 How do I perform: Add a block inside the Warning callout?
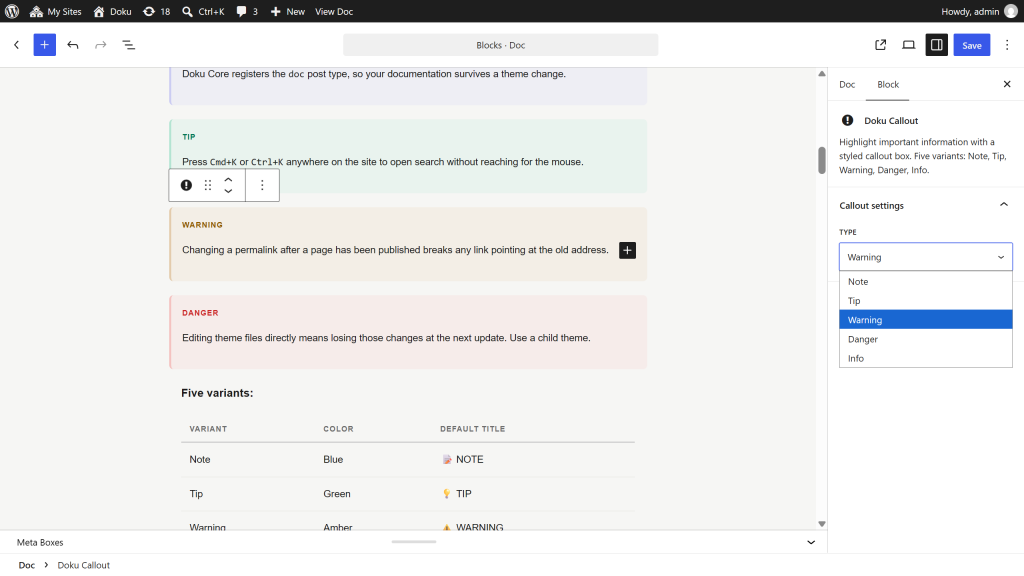pos(627,250)
